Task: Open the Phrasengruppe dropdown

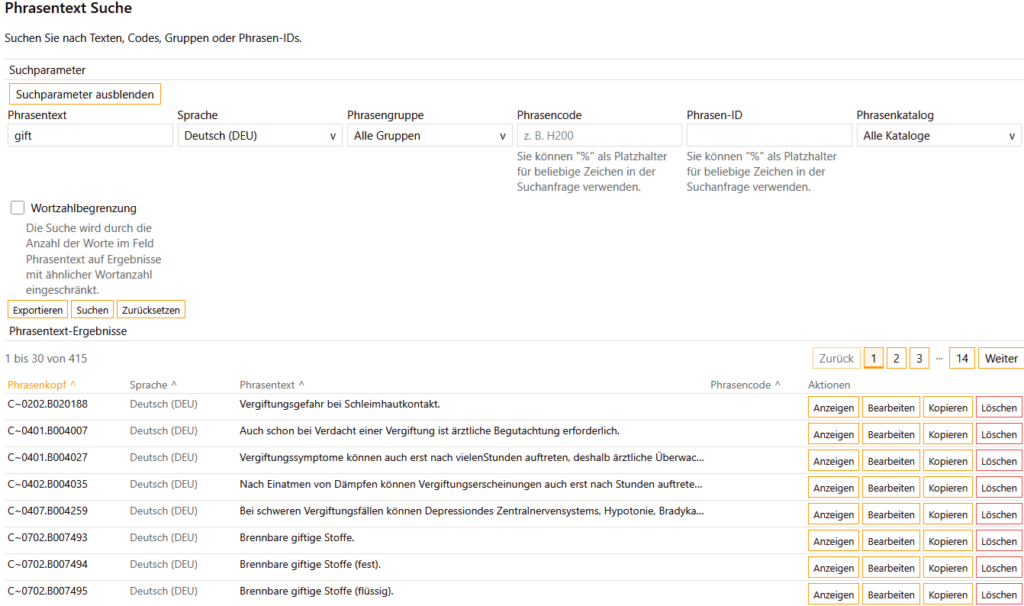Action: coord(429,136)
